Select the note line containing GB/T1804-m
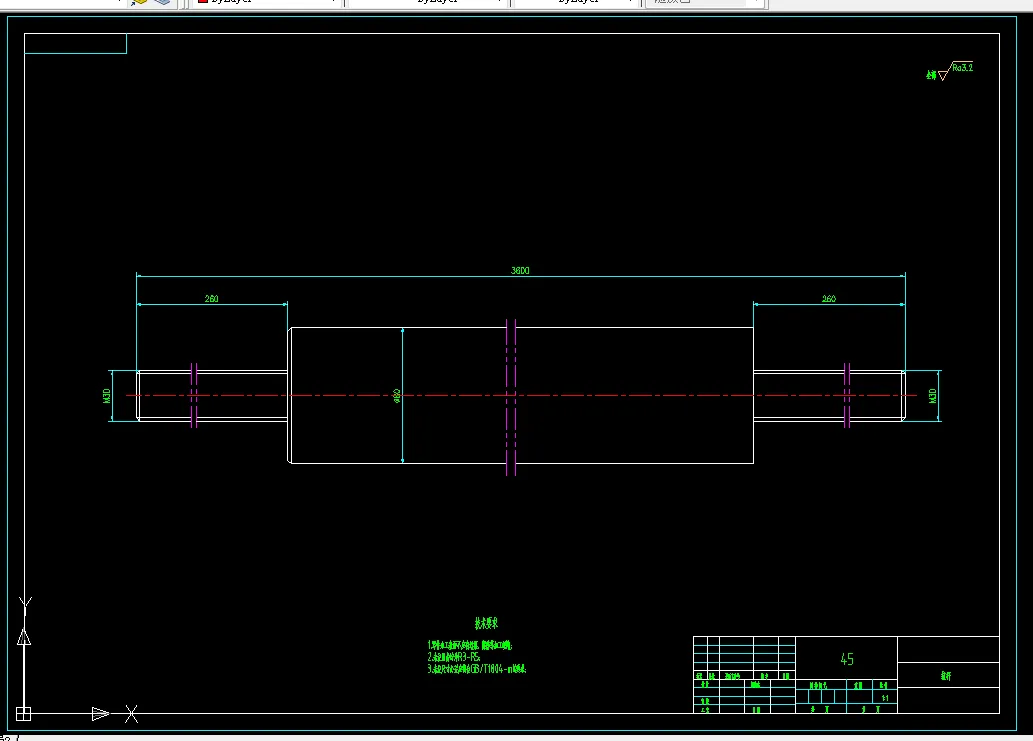 coord(477,669)
